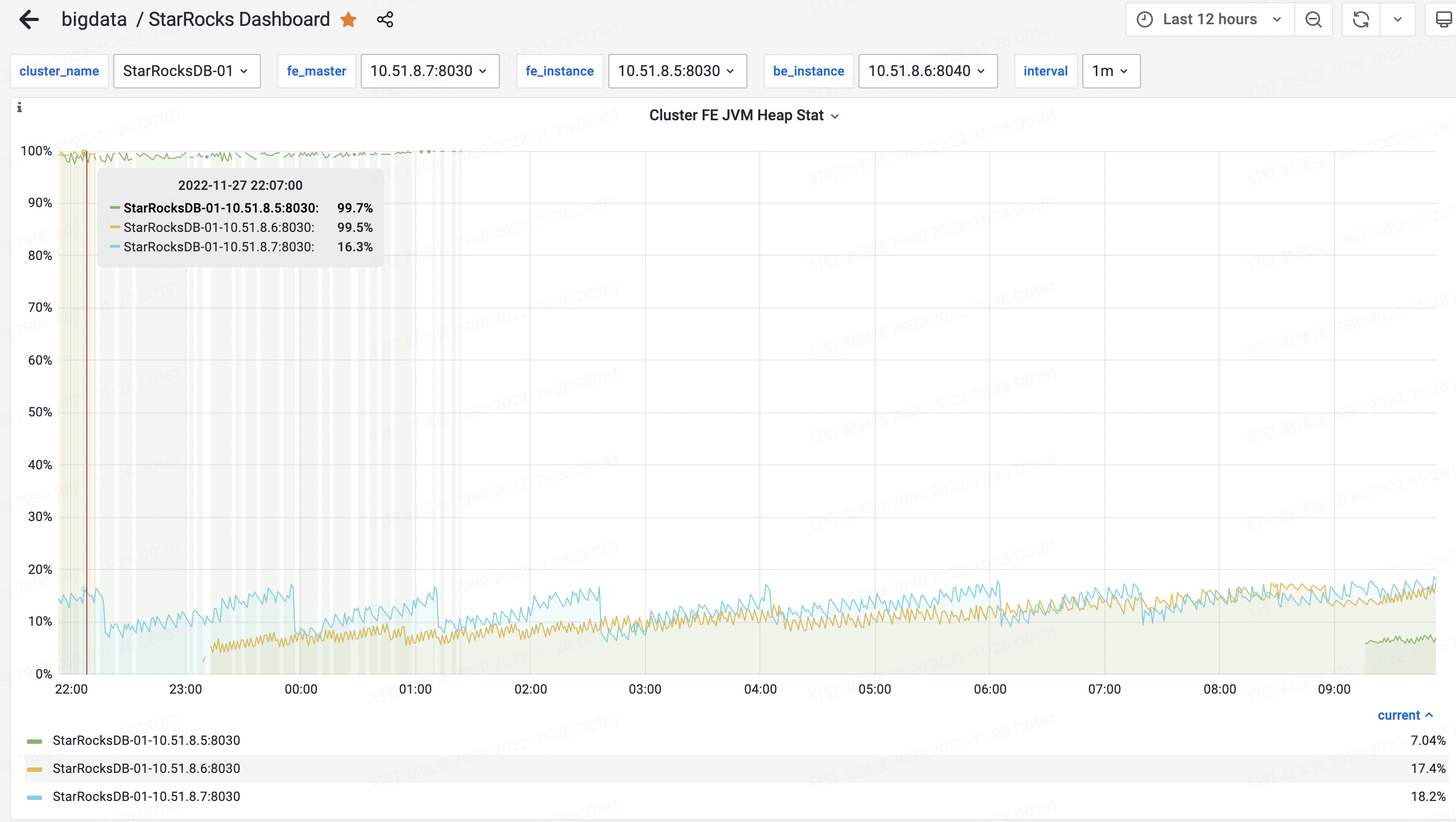Refresh the dashboard with the refresh icon

1361,20
